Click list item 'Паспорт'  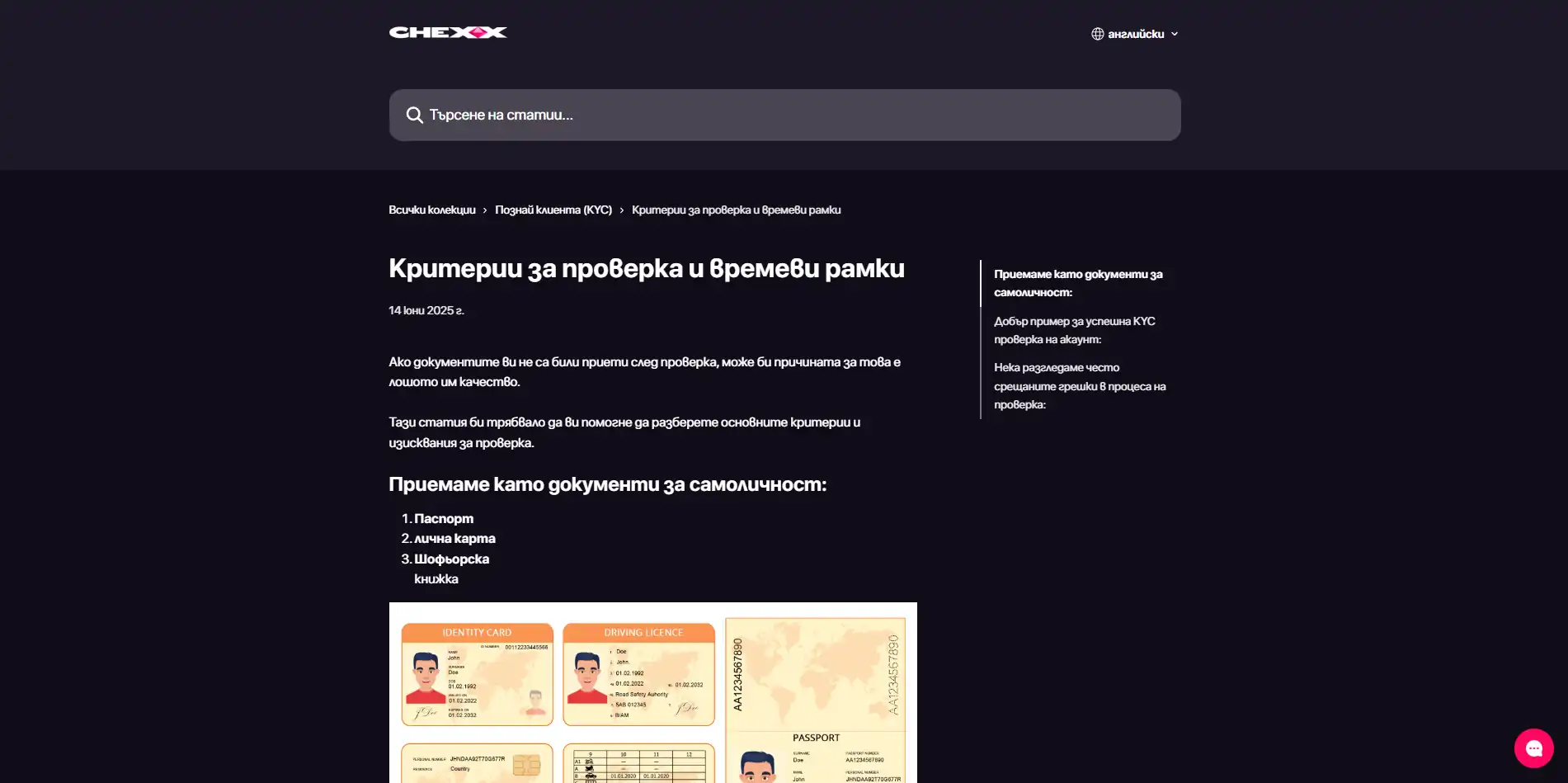[x=444, y=518]
